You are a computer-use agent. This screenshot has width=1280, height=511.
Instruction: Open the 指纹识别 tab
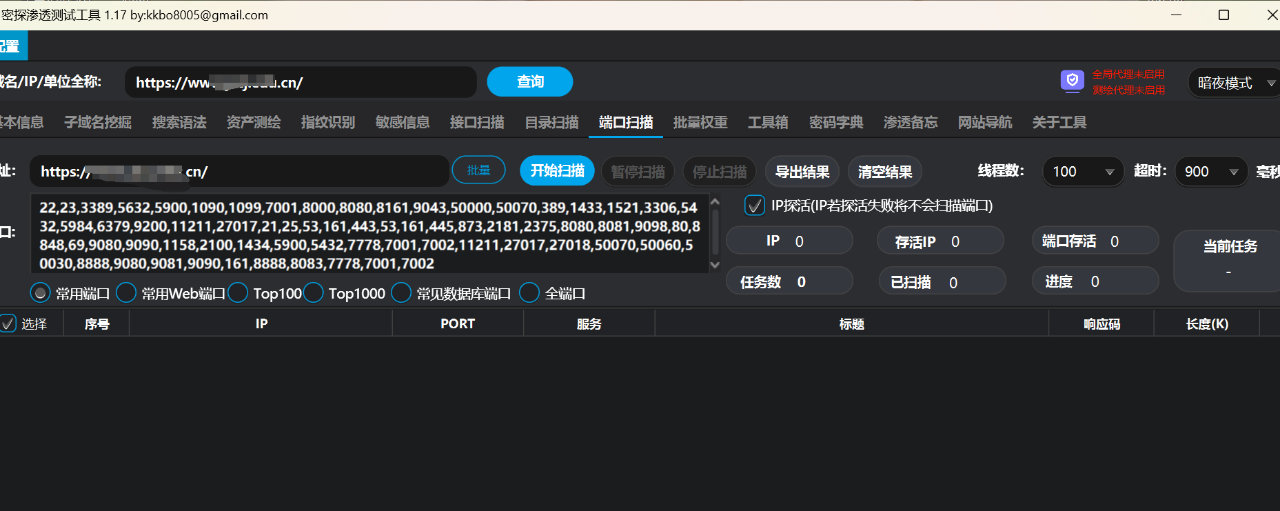click(328, 122)
